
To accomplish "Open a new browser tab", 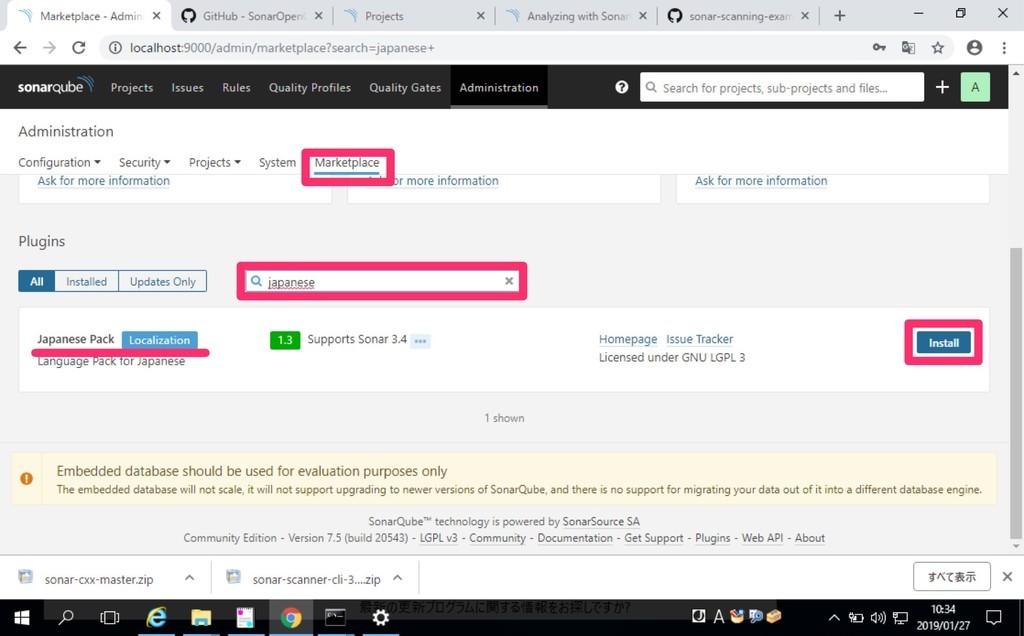I will click(x=840, y=16).
